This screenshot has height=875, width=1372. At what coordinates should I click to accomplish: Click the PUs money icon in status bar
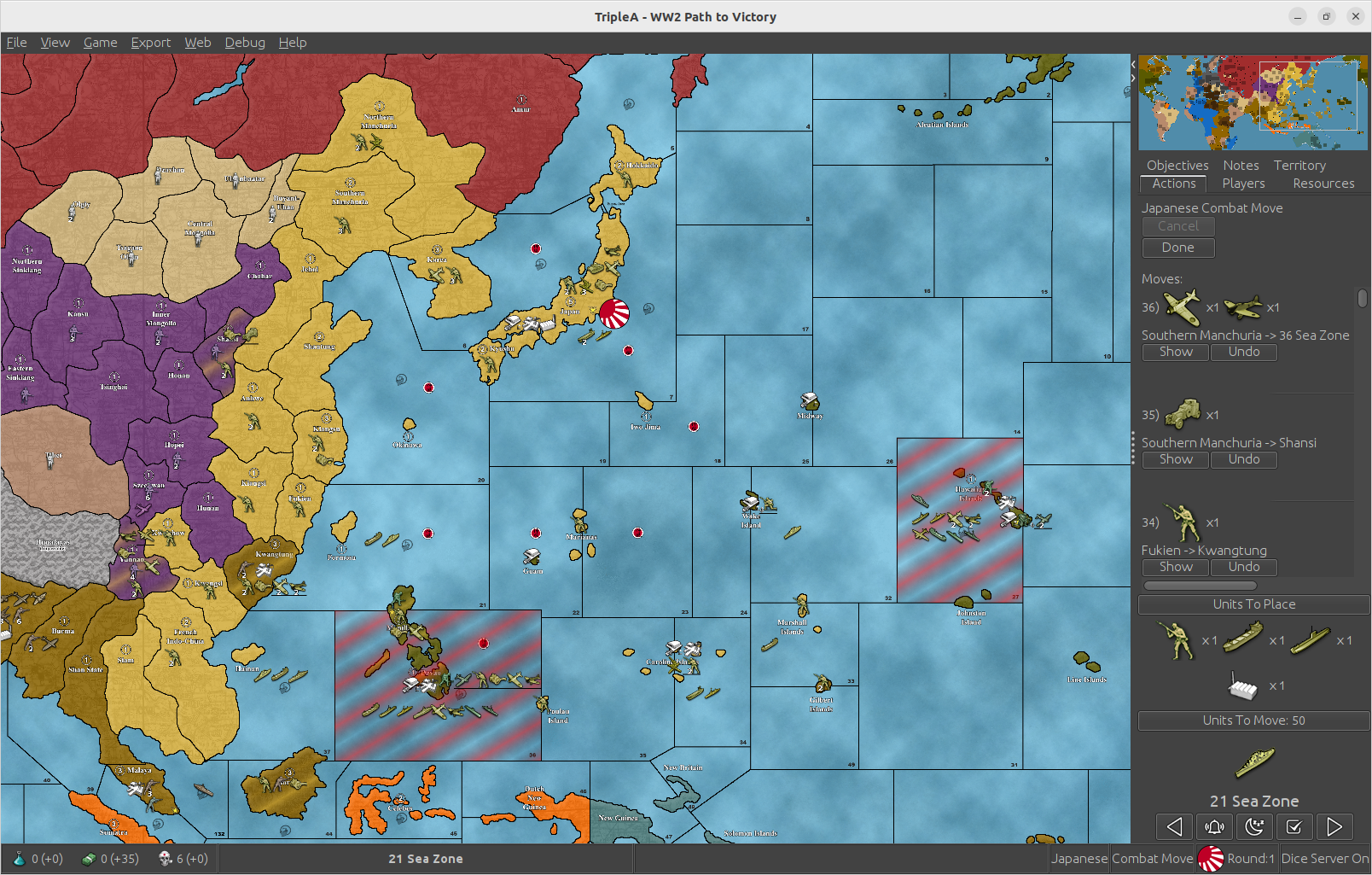tap(89, 859)
